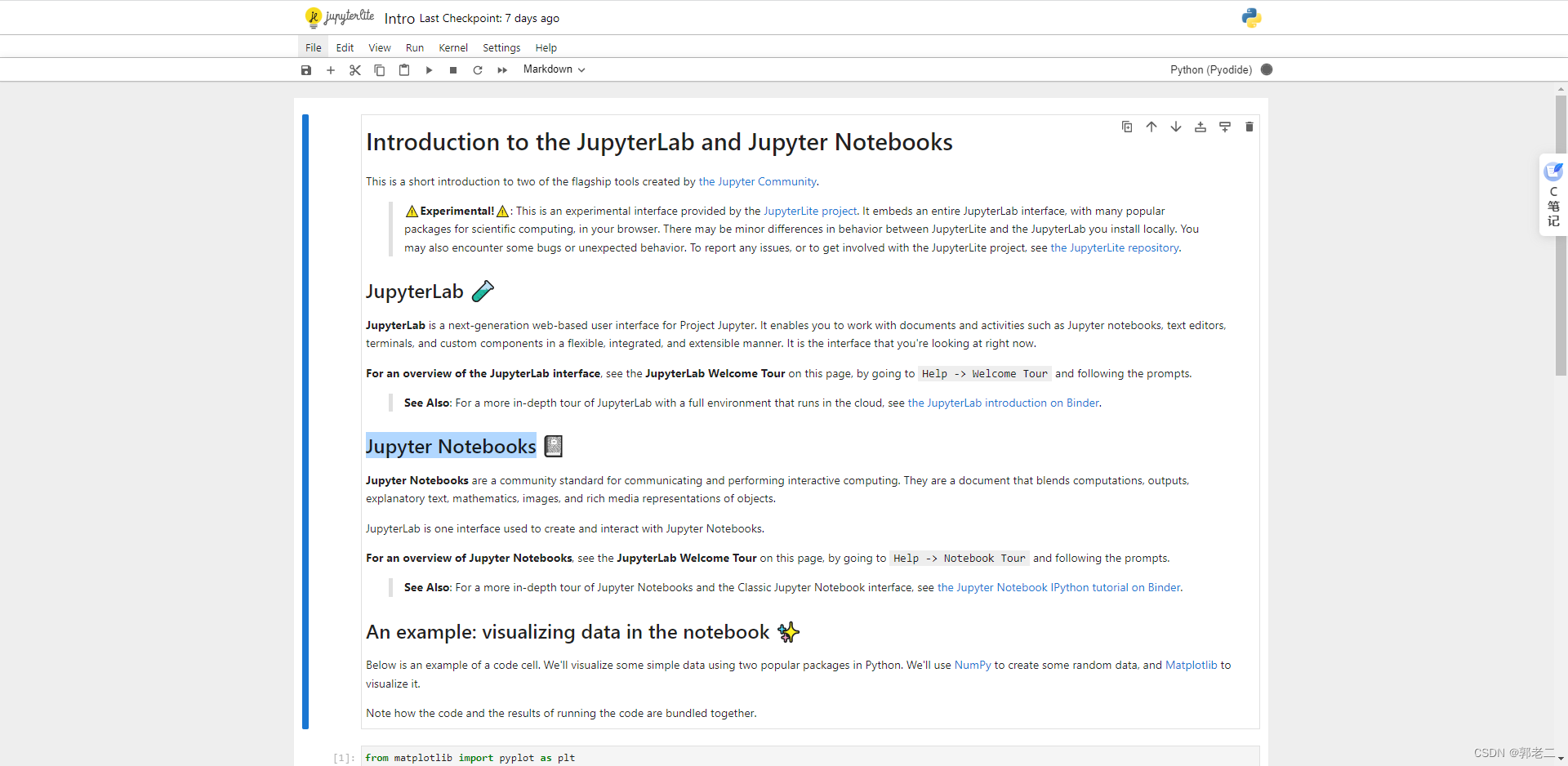Restart the kernel

click(478, 70)
